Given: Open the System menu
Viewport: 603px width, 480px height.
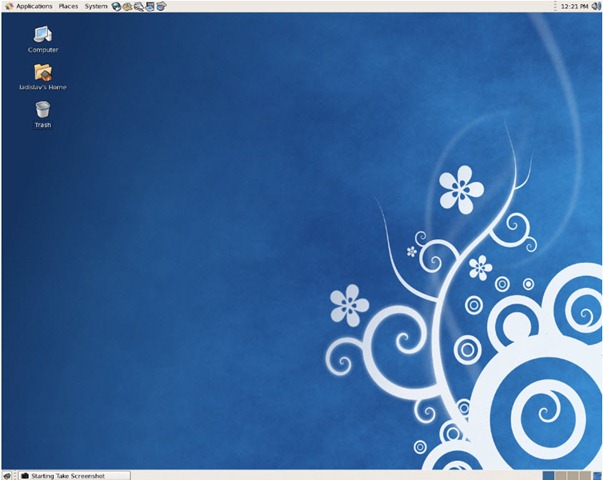Looking at the screenshot, I should (x=96, y=6).
